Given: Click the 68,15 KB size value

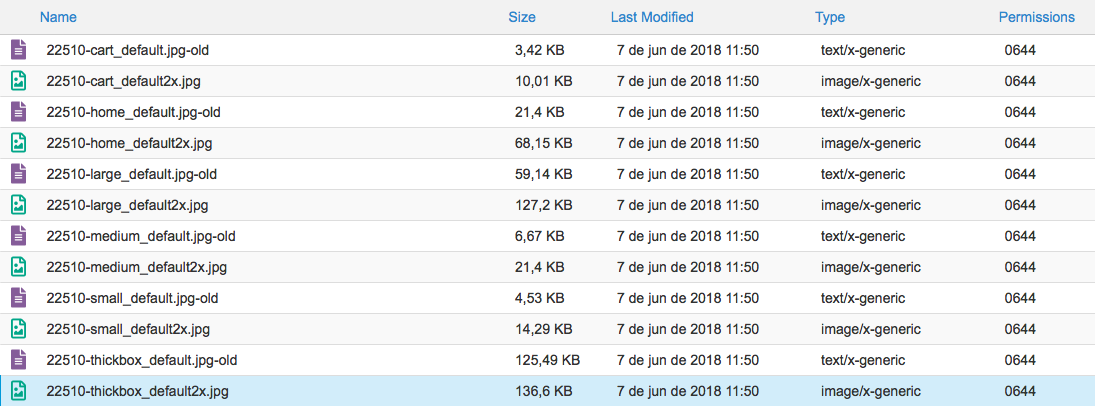Looking at the screenshot, I should tap(544, 143).
